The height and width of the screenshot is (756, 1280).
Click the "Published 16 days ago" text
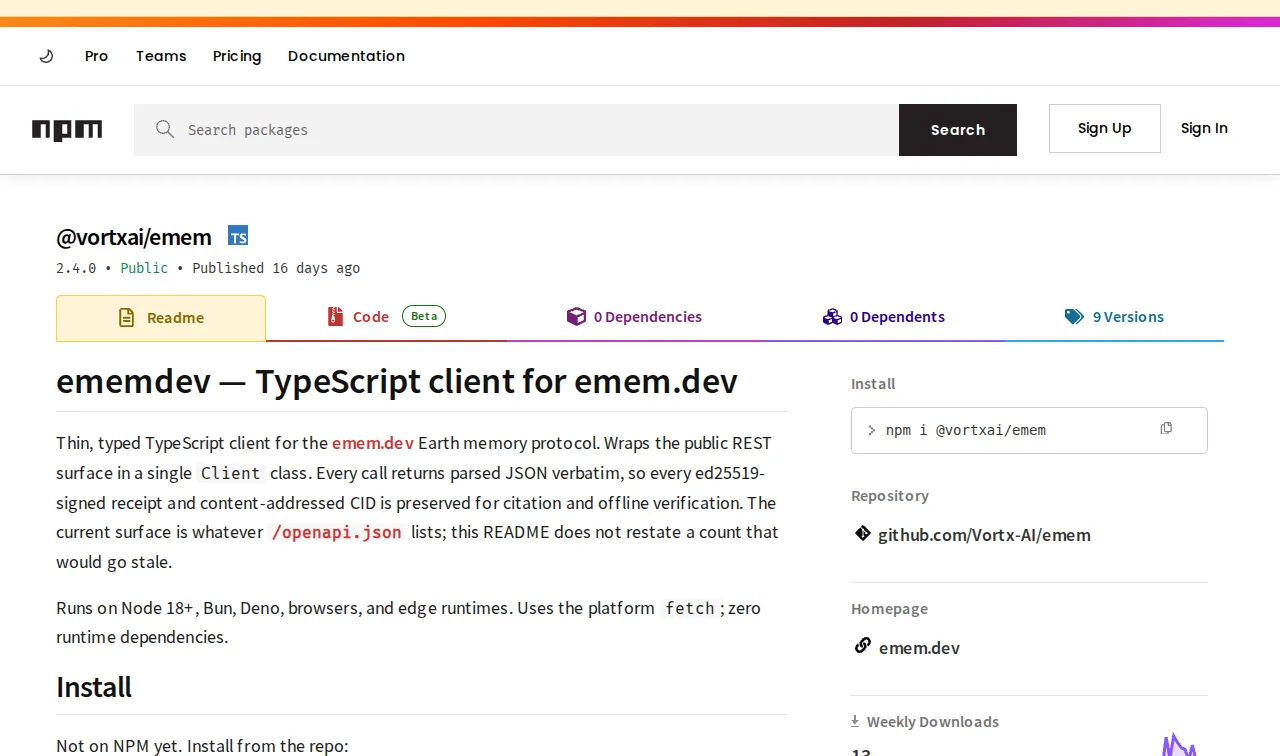tap(276, 268)
